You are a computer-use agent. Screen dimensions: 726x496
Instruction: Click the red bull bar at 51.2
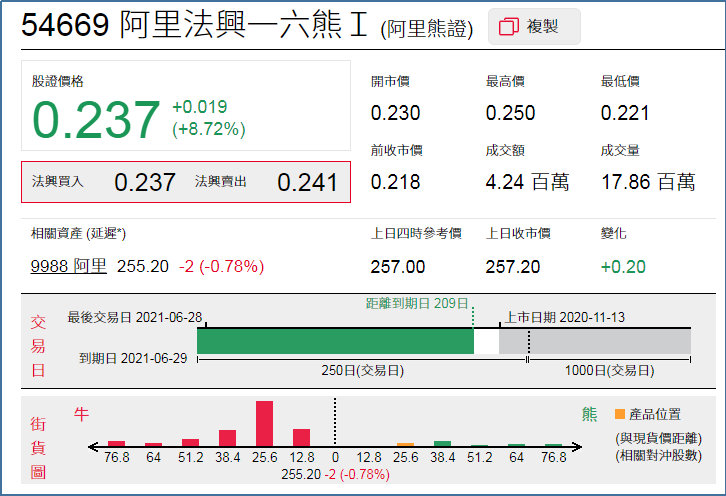190,442
